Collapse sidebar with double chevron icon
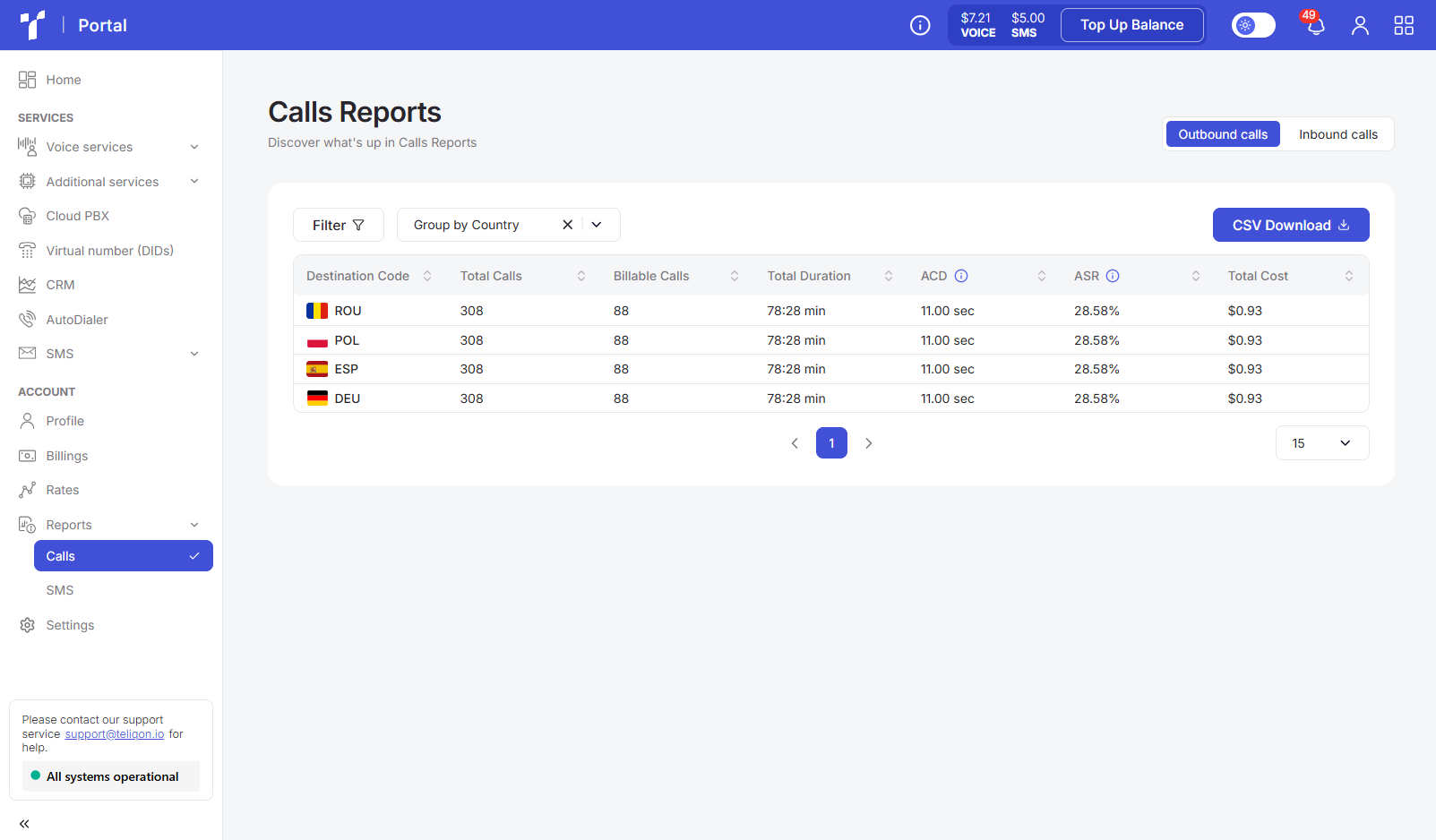Screen dimensions: 1436x840 click(24, 824)
